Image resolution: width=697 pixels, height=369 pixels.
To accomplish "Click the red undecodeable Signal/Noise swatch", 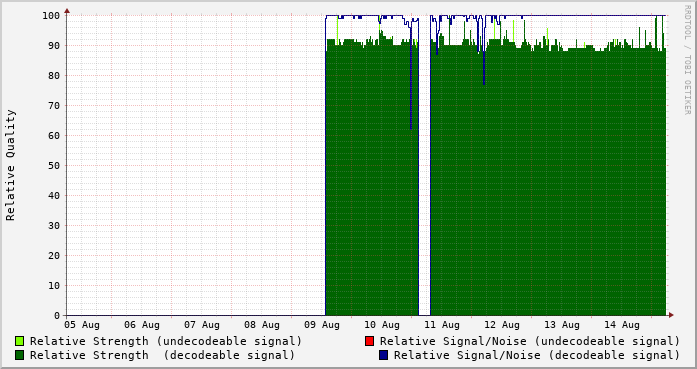I will click(369, 341).
